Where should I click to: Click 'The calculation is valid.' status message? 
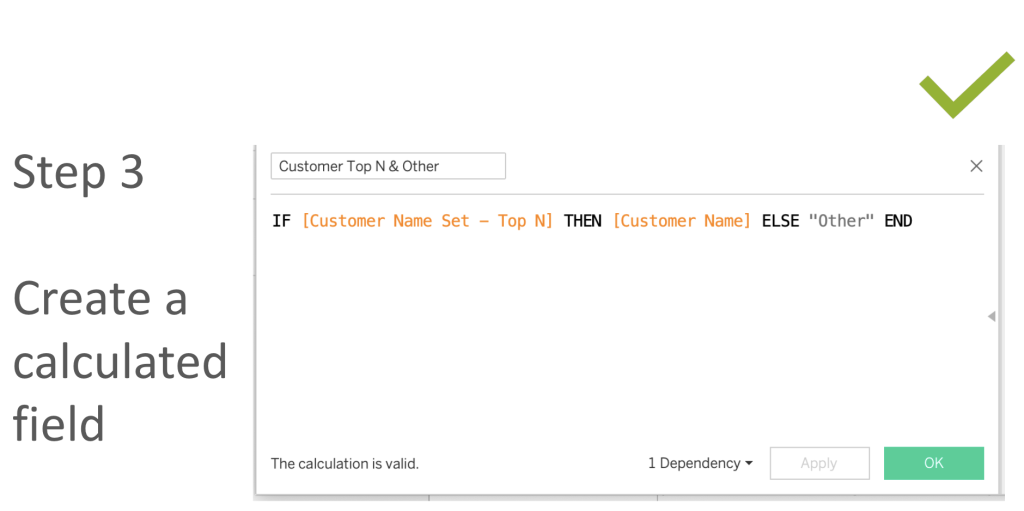(345, 464)
